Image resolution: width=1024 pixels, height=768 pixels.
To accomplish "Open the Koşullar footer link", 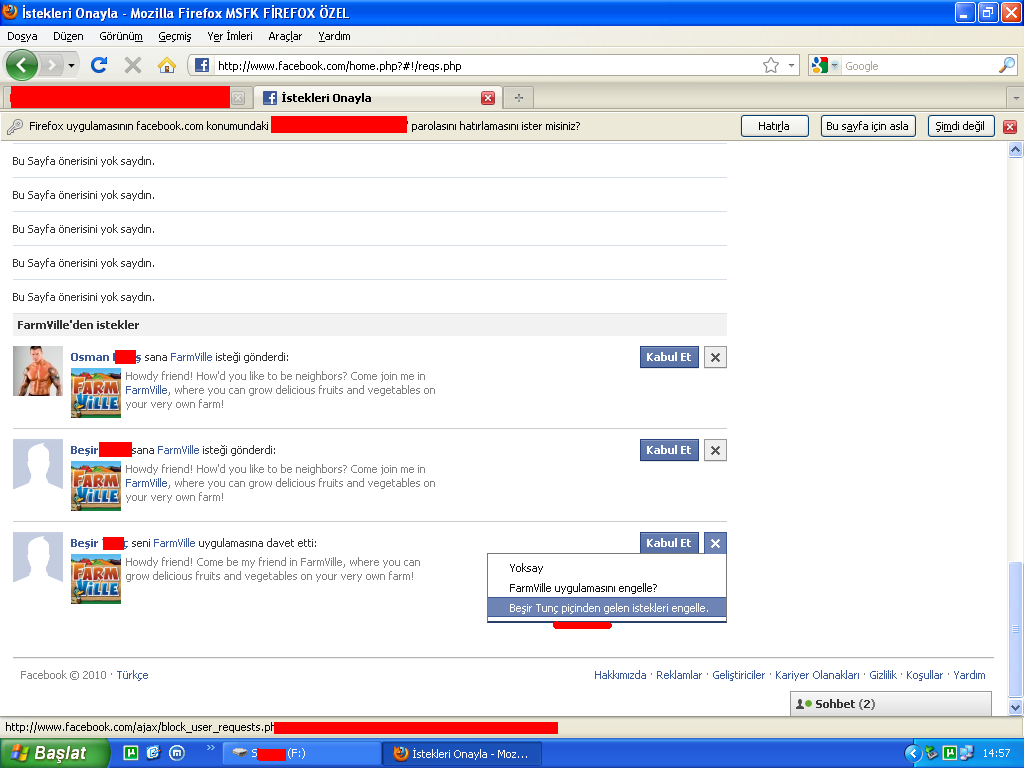I will (924, 675).
